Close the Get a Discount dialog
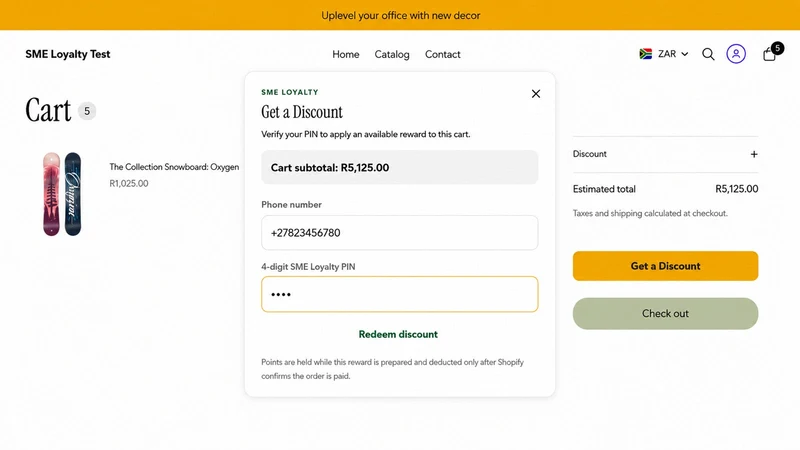 pos(536,94)
